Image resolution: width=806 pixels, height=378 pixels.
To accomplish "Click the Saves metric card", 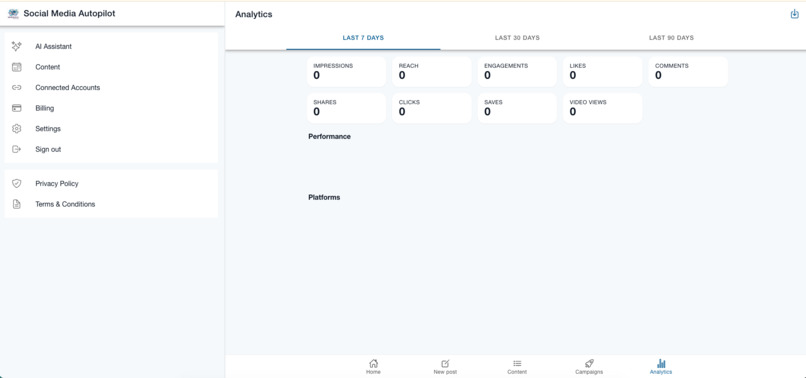I will tap(517, 108).
